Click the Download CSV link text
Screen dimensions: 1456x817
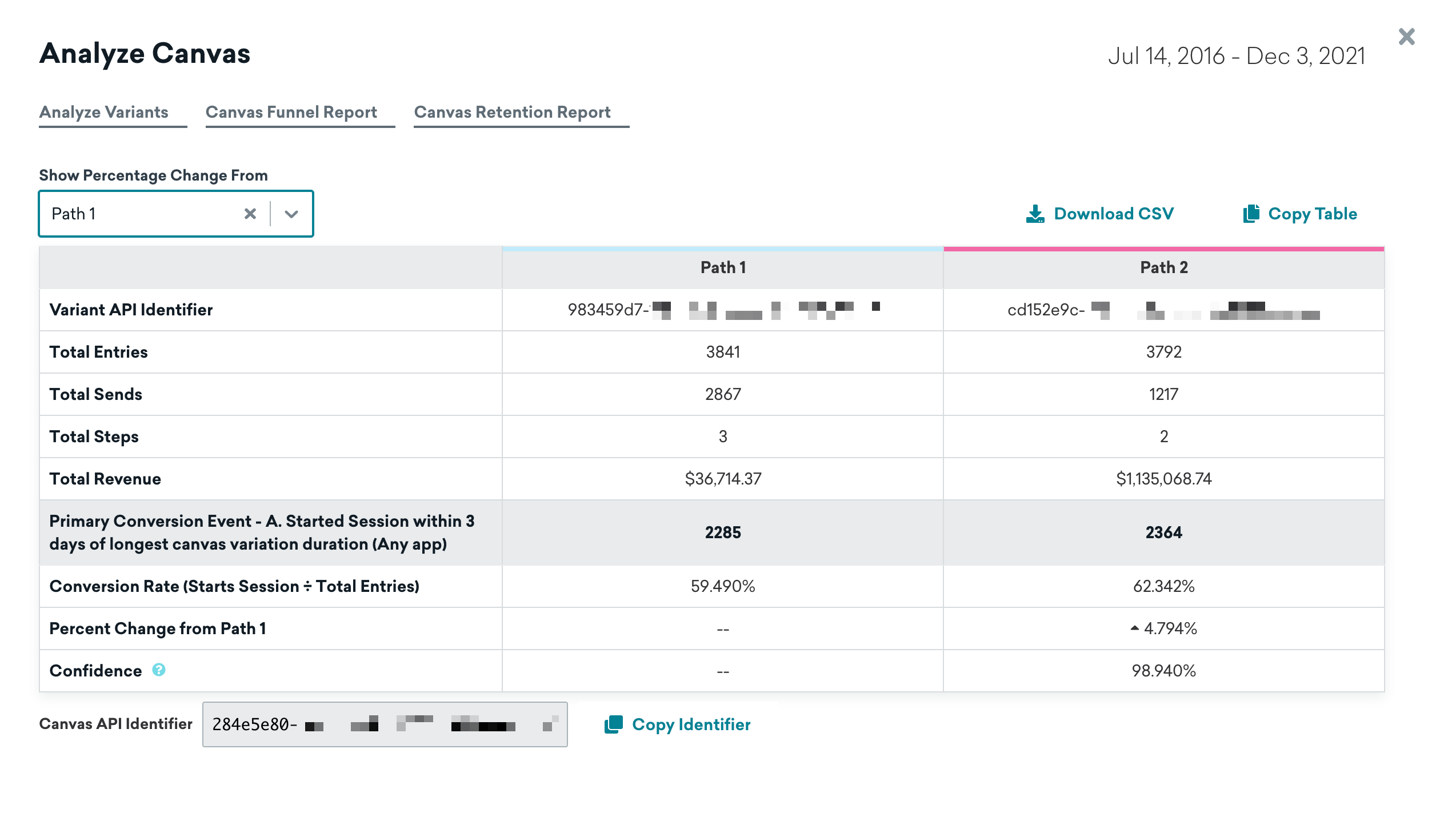coord(1113,214)
